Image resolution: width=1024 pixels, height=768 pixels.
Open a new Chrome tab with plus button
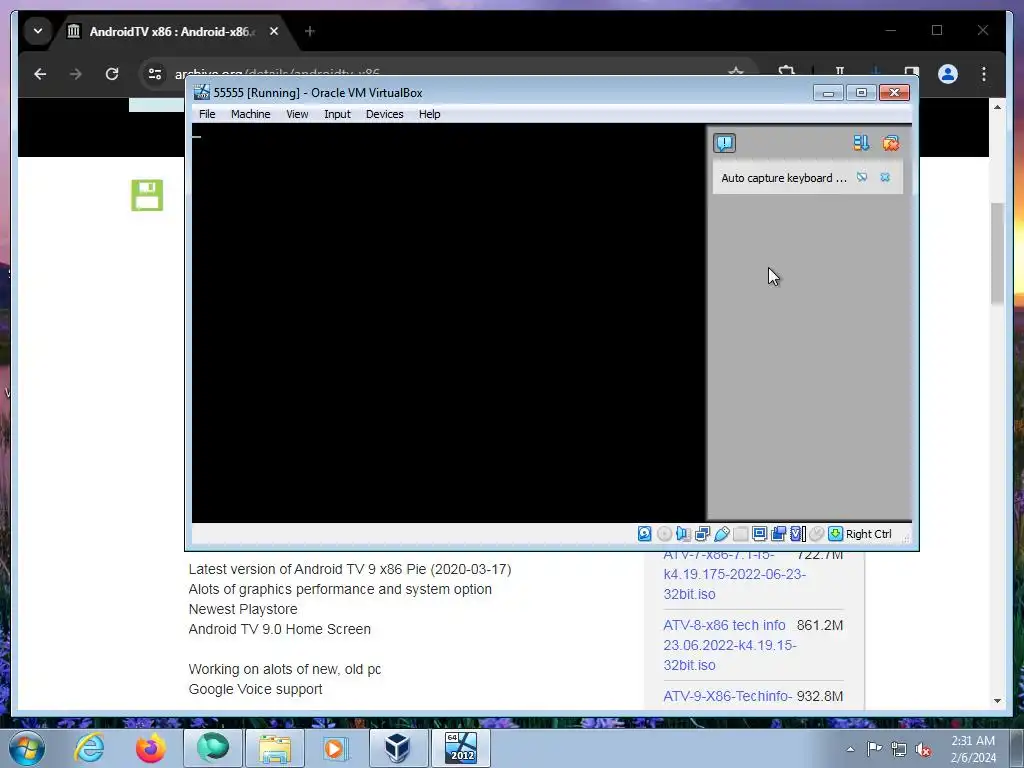tap(310, 31)
